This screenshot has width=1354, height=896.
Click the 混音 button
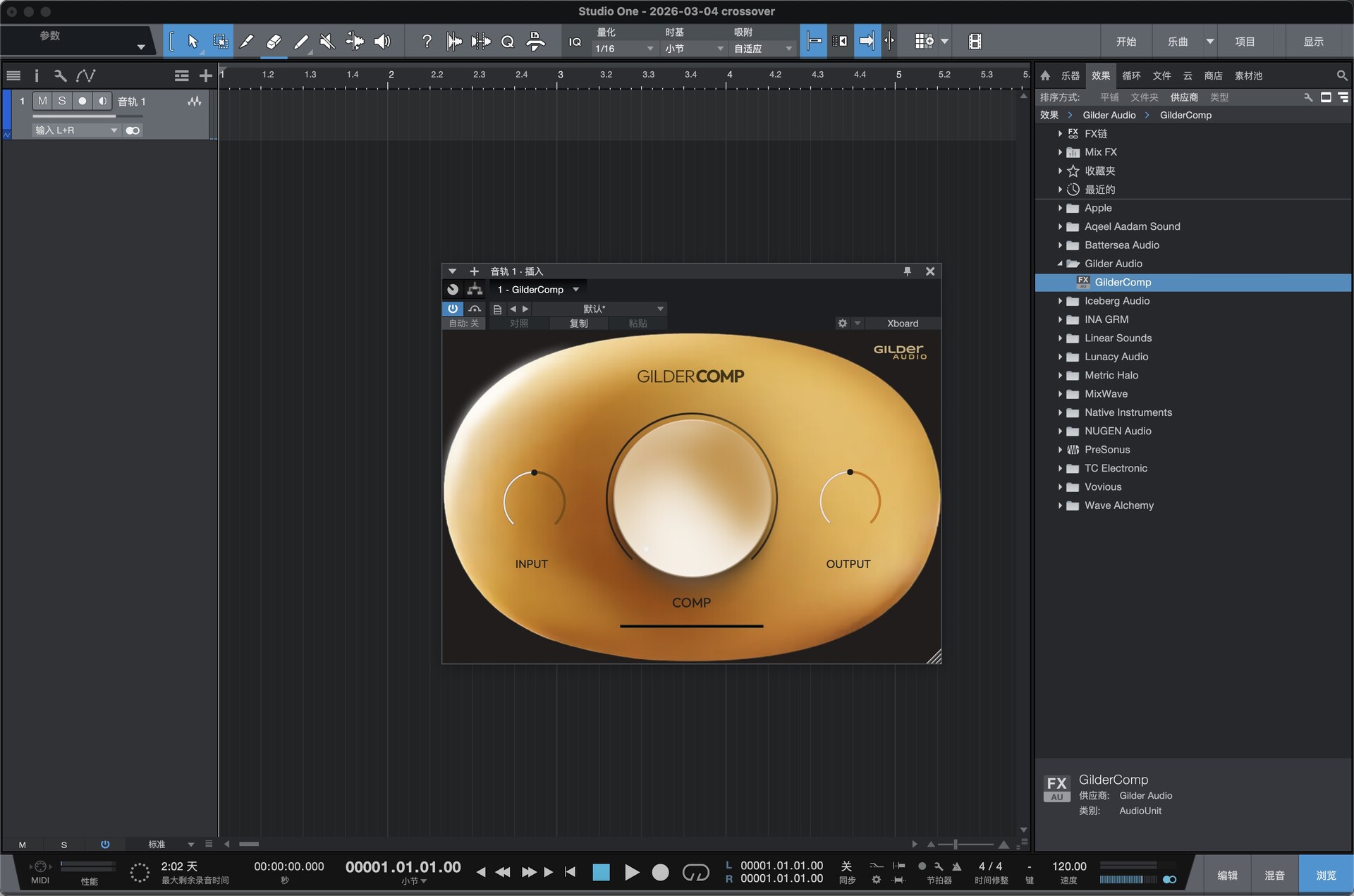point(1274,875)
